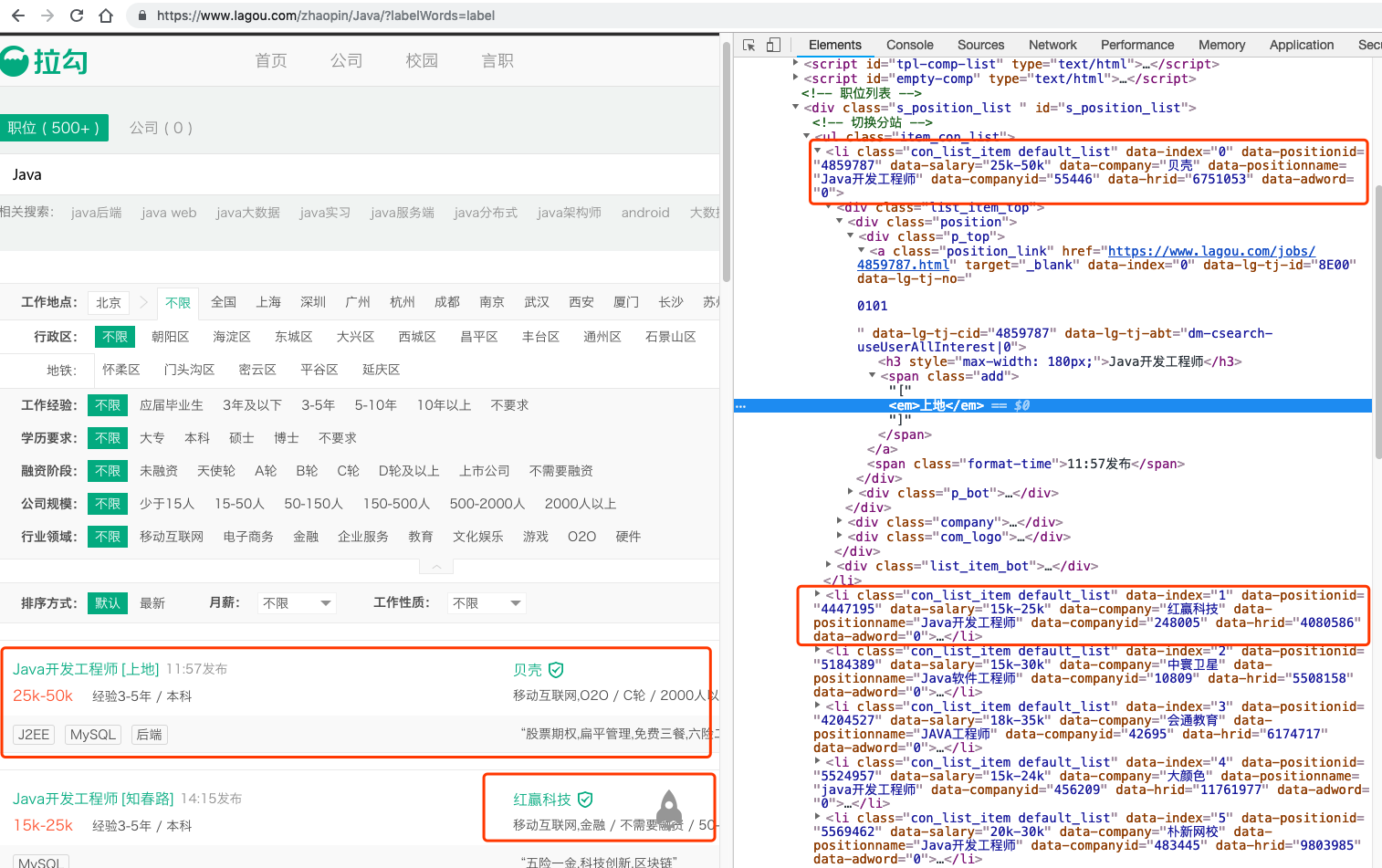
Task: Open the Application tab
Action: click(x=1302, y=45)
